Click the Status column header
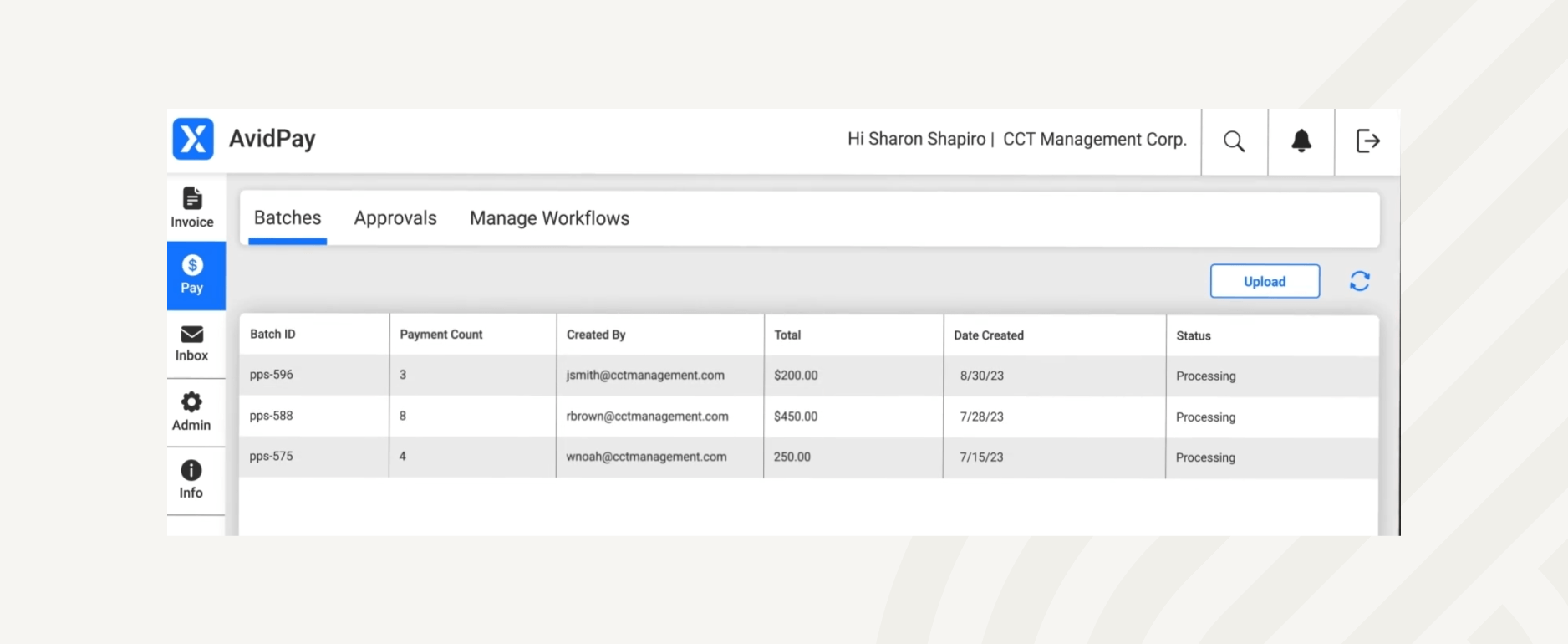This screenshot has width=1568, height=644. coord(1194,335)
